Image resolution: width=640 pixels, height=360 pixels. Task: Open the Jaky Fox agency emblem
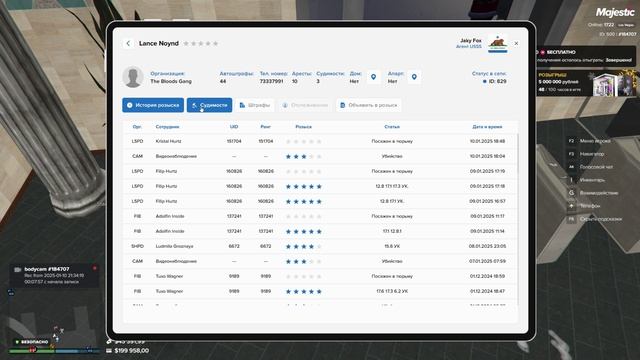coord(498,43)
